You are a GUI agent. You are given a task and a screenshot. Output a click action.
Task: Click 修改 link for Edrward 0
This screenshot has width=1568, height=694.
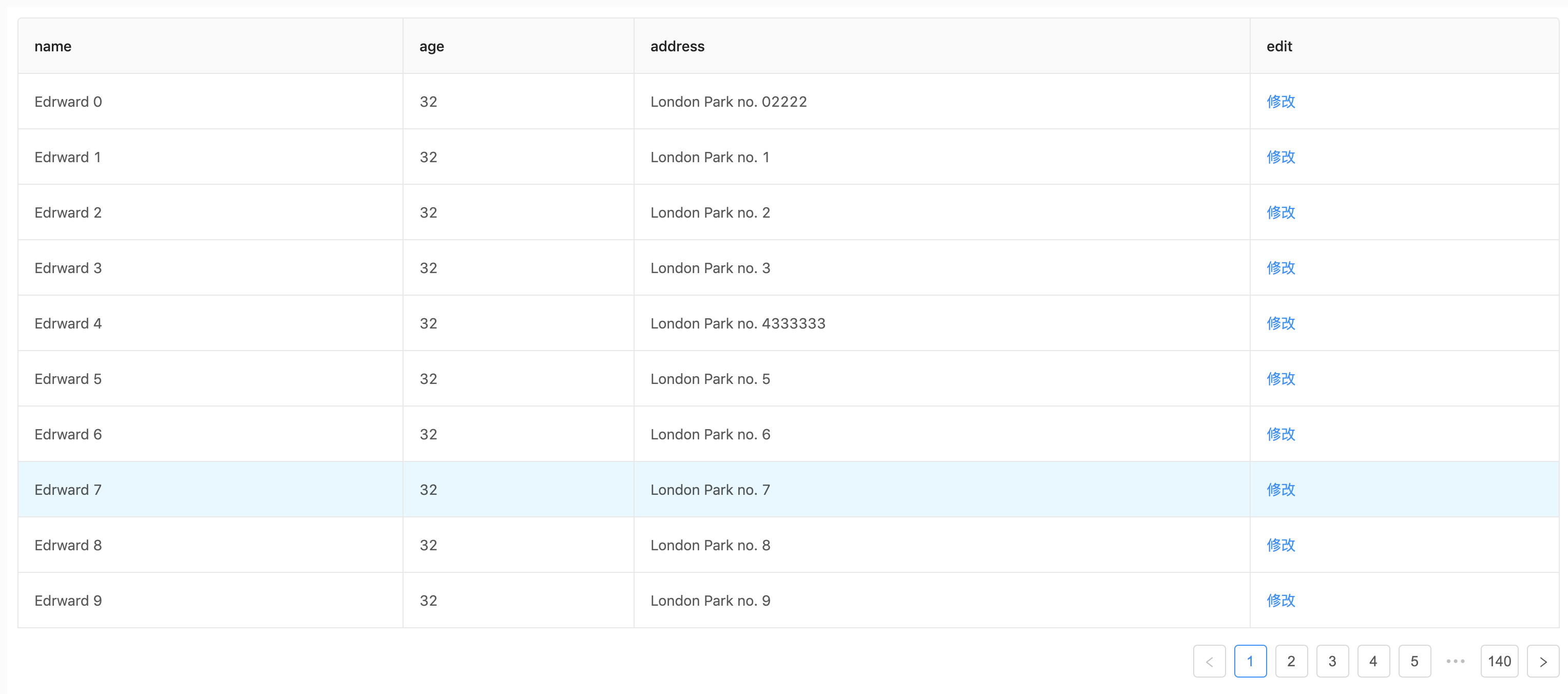pos(1280,102)
